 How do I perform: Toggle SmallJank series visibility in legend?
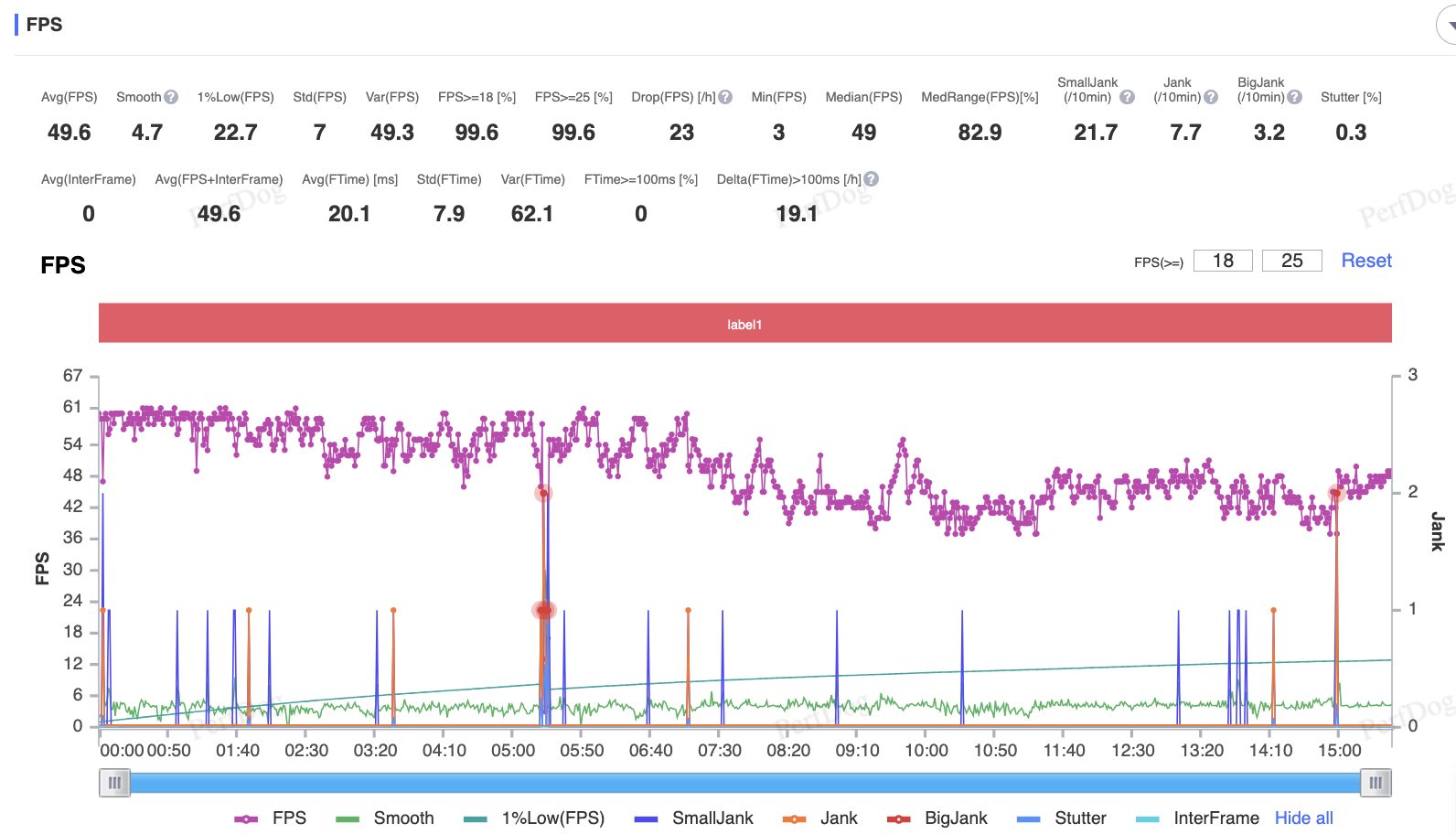tap(694, 818)
